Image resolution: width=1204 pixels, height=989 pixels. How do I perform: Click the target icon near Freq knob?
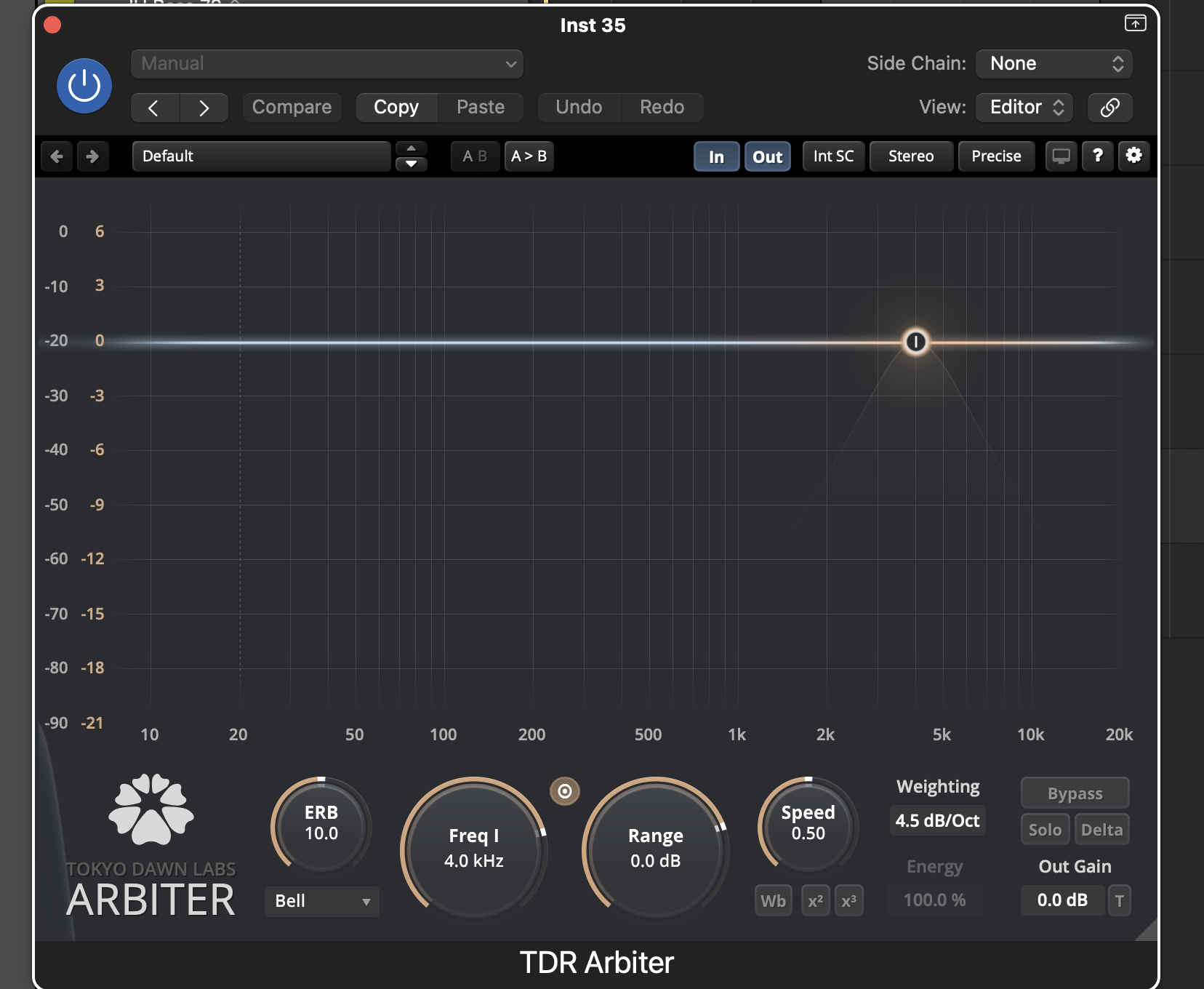[565, 791]
